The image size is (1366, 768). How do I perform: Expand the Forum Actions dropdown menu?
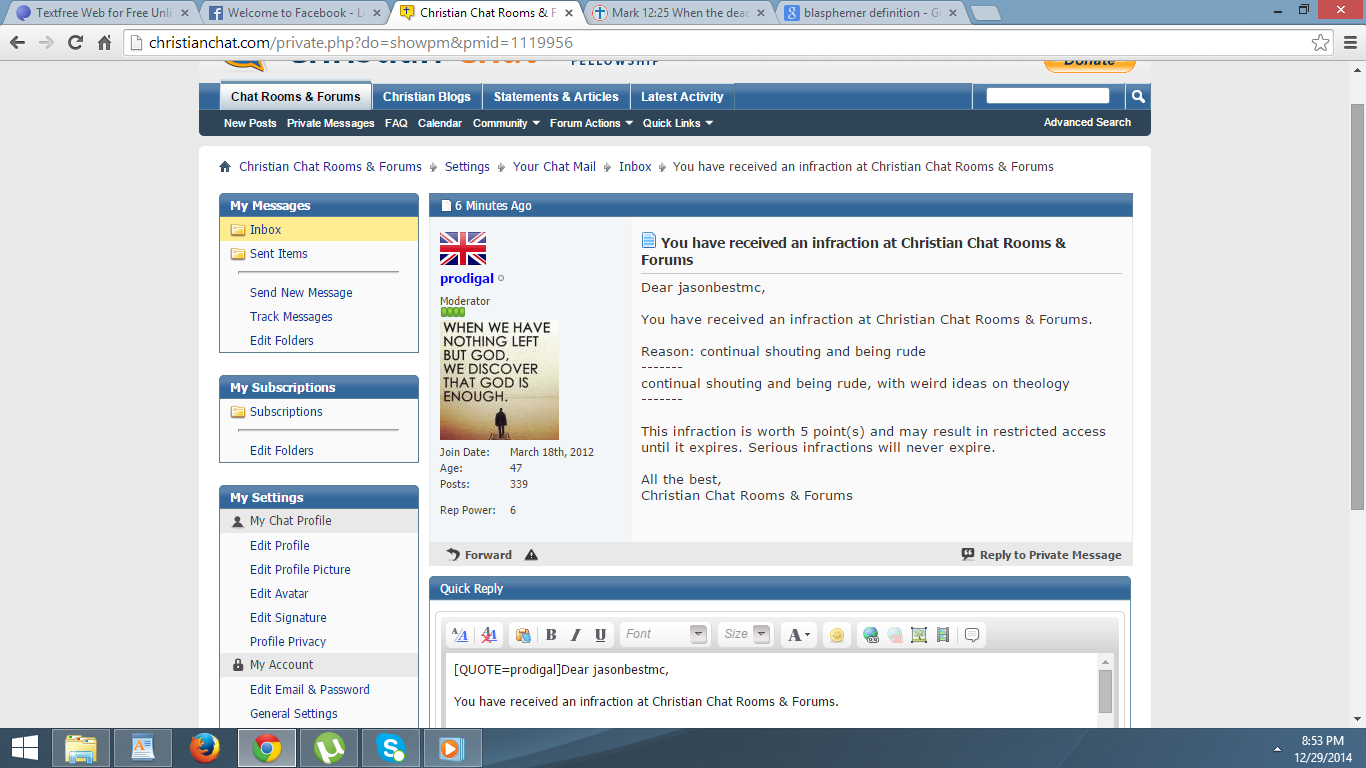click(x=591, y=123)
